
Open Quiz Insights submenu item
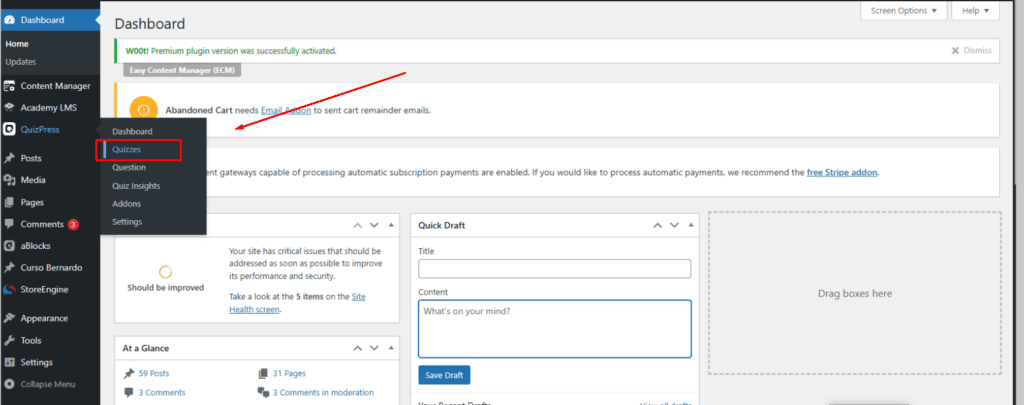(x=136, y=186)
